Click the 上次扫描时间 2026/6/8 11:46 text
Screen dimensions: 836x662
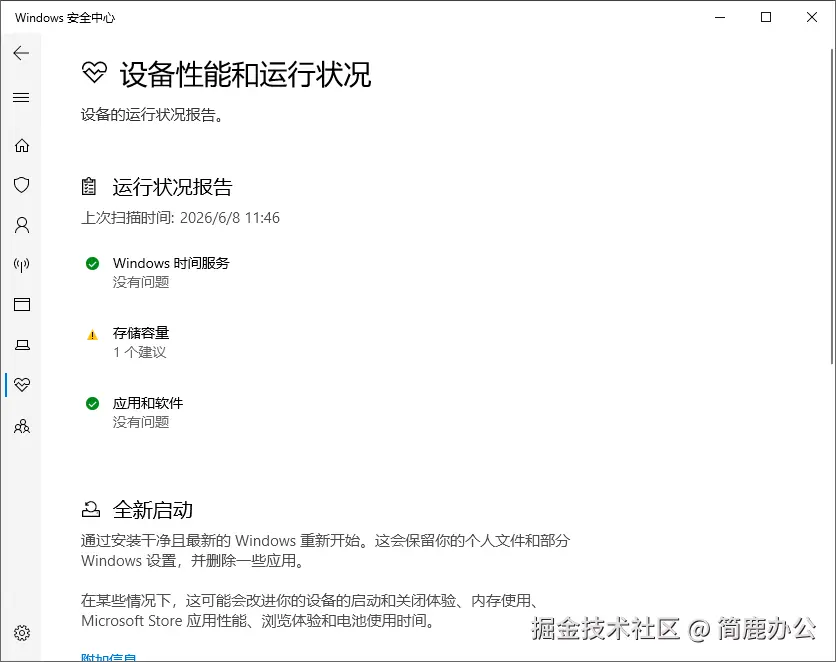tap(180, 217)
